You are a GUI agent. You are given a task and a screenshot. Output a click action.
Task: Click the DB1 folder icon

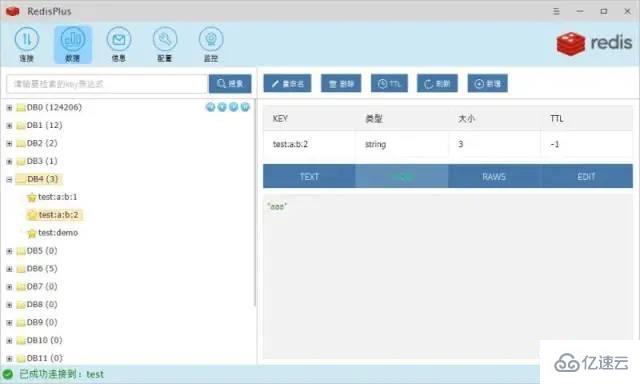tap(21, 126)
